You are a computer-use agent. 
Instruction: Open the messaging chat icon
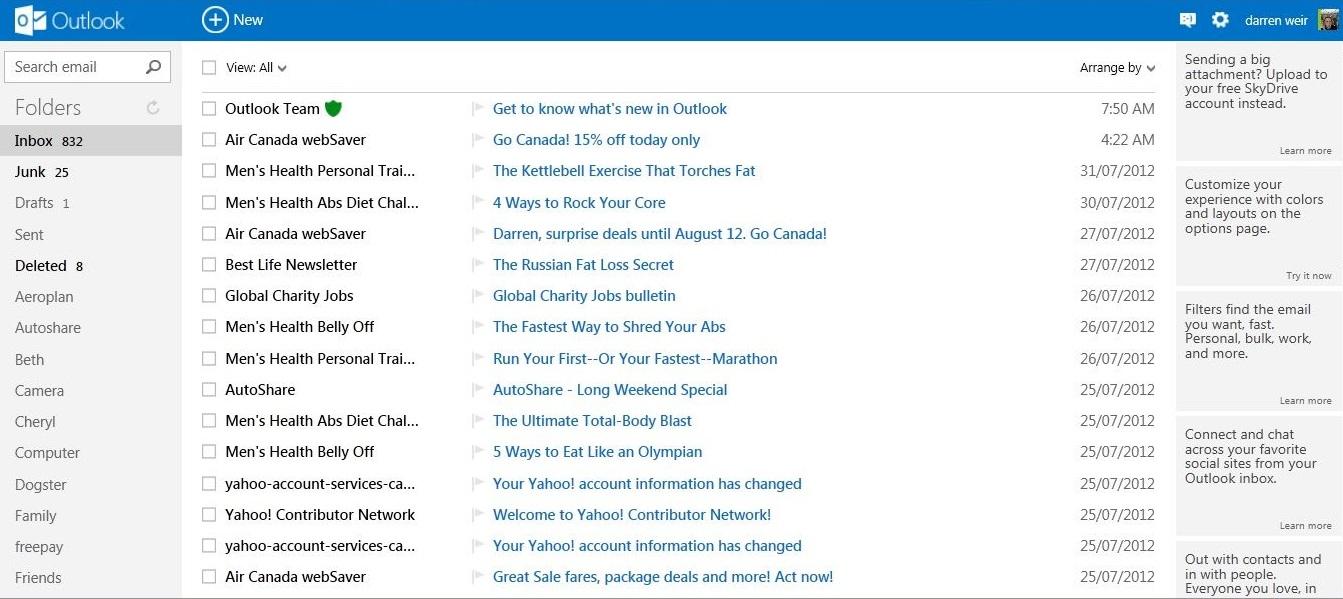tap(1188, 20)
